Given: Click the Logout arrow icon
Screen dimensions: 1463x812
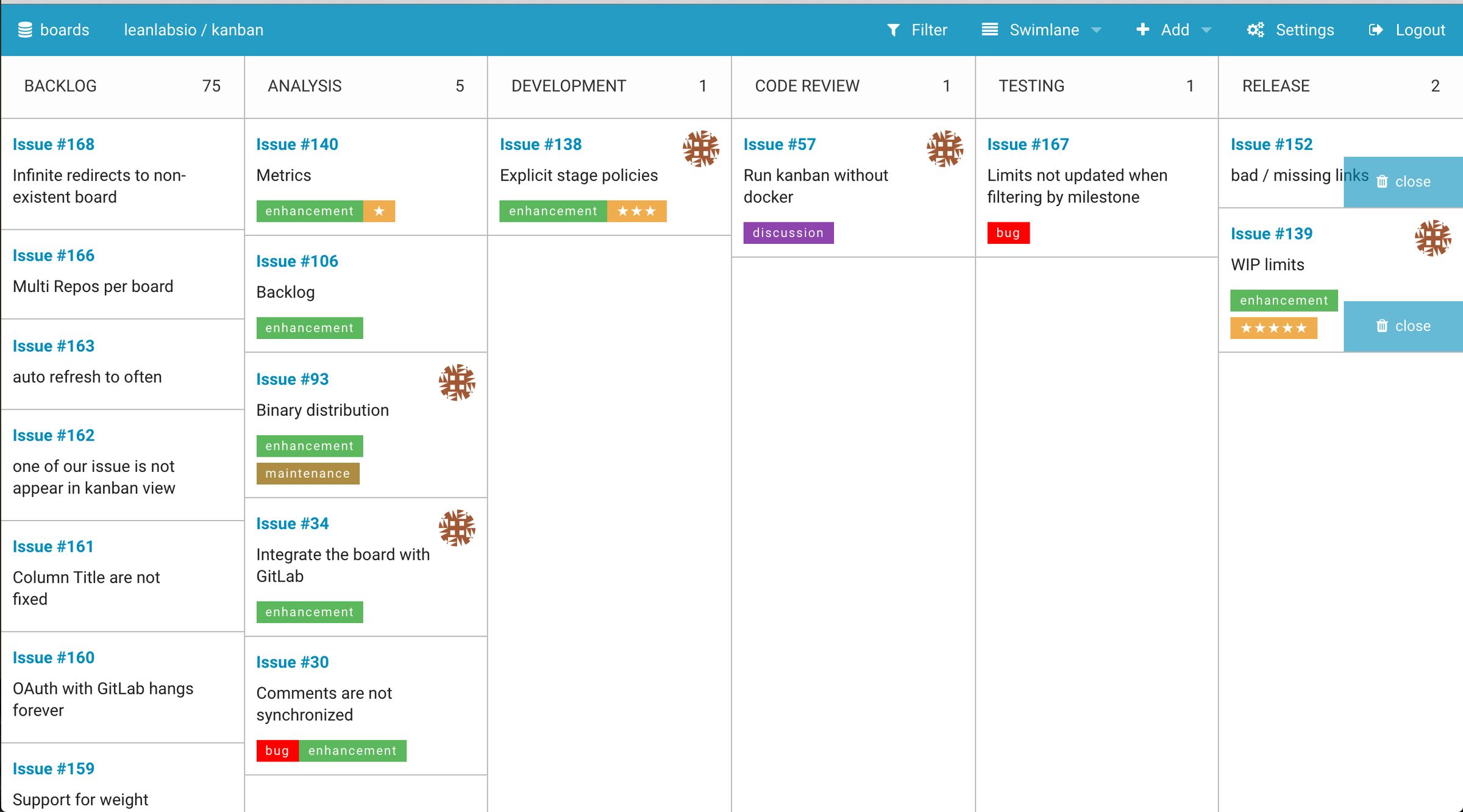Looking at the screenshot, I should 1375,30.
